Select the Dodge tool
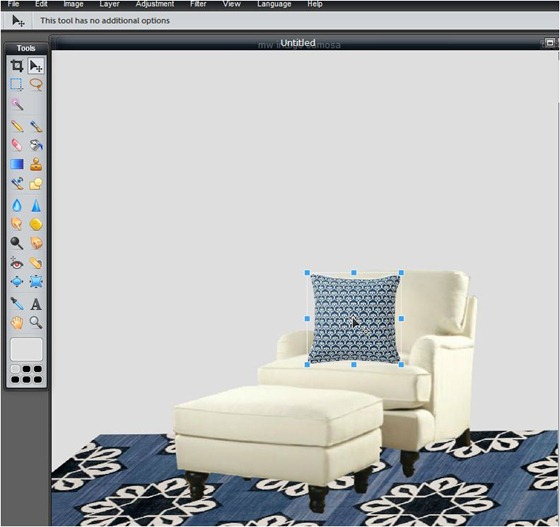Image resolution: width=560 pixels, height=527 pixels. point(16,243)
